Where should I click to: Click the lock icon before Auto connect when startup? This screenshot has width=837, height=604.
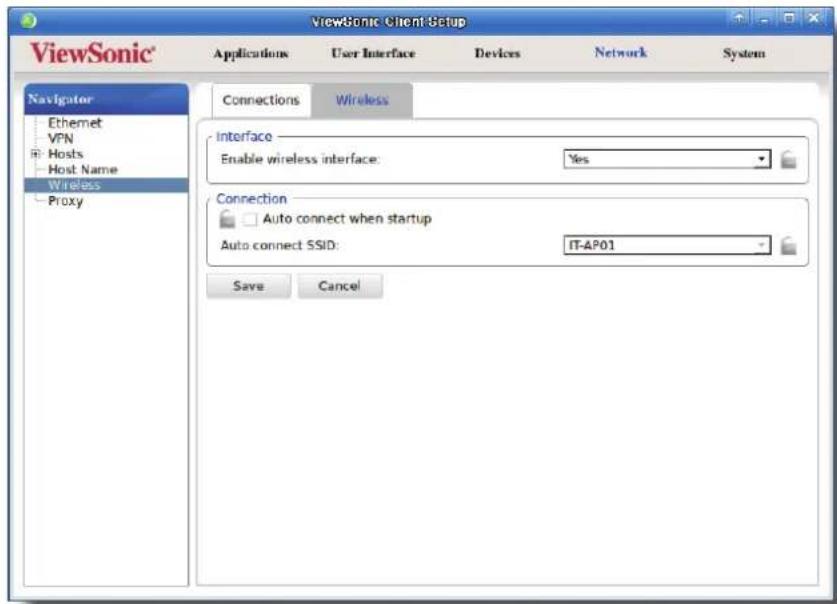coord(227,219)
